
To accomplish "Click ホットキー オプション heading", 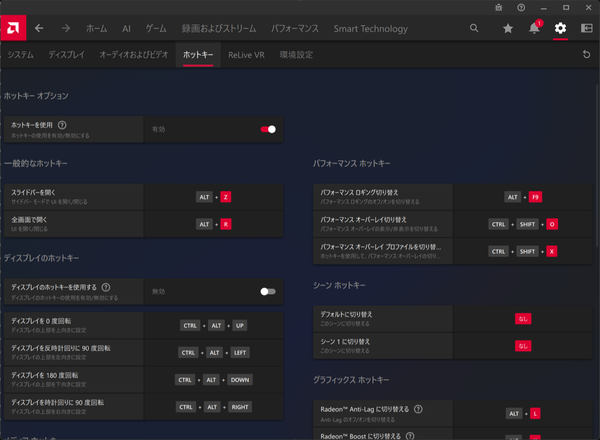I will pyautogui.click(x=36, y=96).
